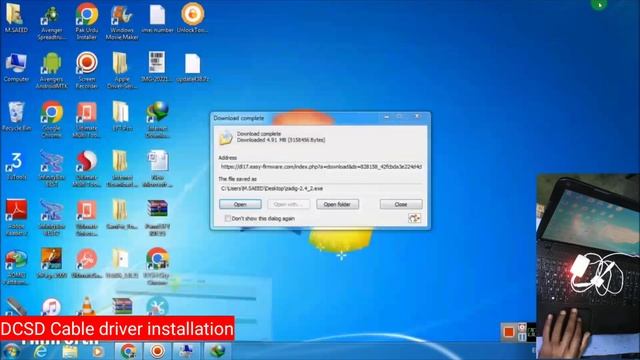Open the update file icon on the desktop
The height and width of the screenshot is (360, 640).
(192, 67)
